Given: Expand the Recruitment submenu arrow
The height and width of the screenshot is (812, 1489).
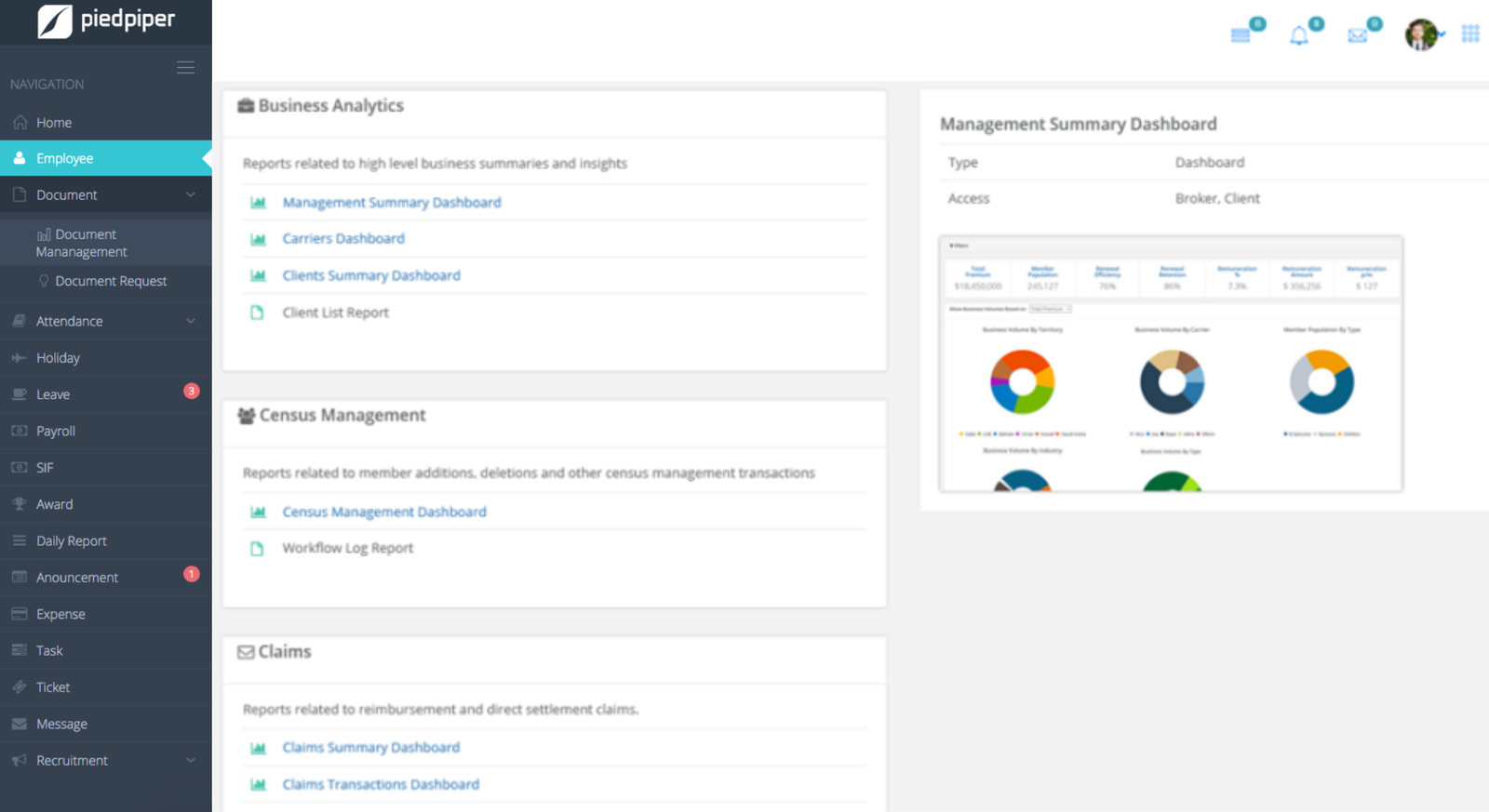Looking at the screenshot, I should pos(191,760).
